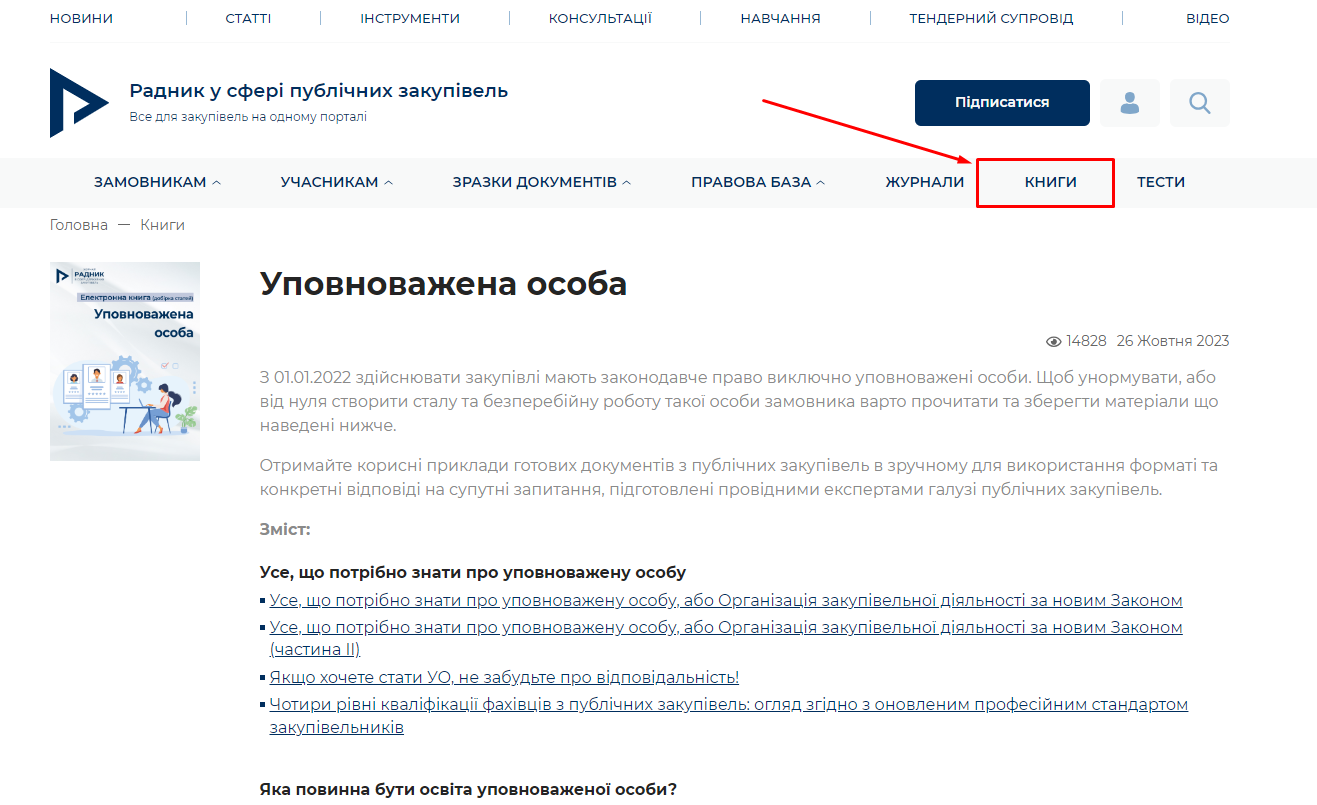Open the Уповноважена особа book cover thumbnail
This screenshot has height=805, width=1317.
125,361
